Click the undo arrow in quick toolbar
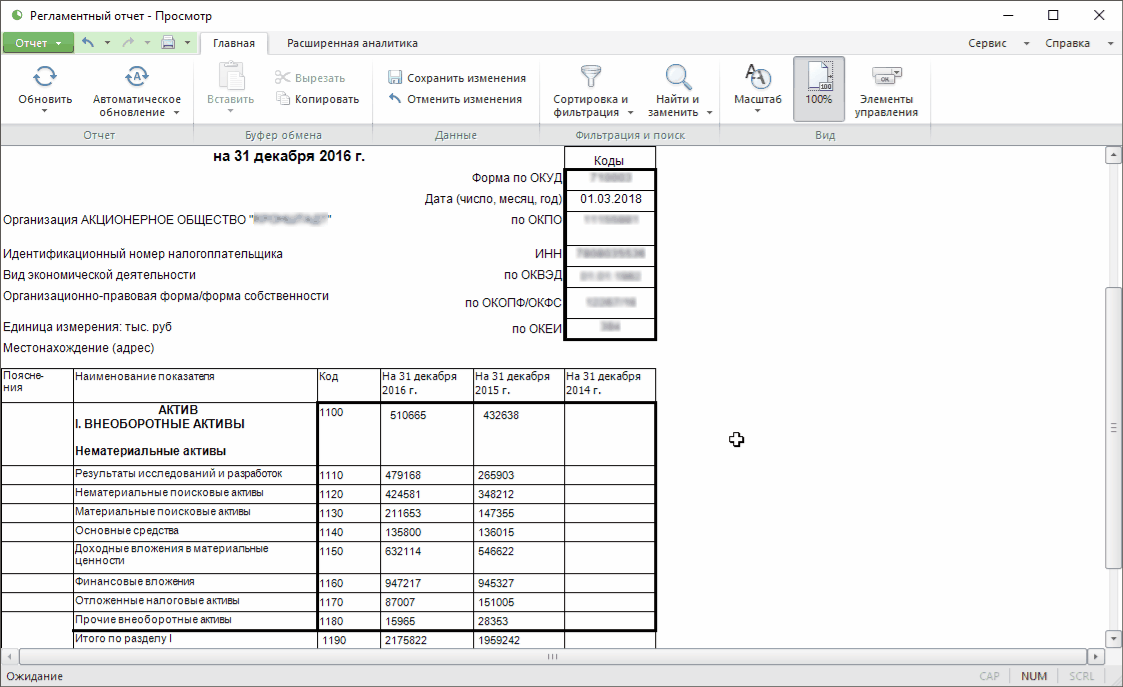Image resolution: width=1123 pixels, height=687 pixels. pyautogui.click(x=88, y=42)
